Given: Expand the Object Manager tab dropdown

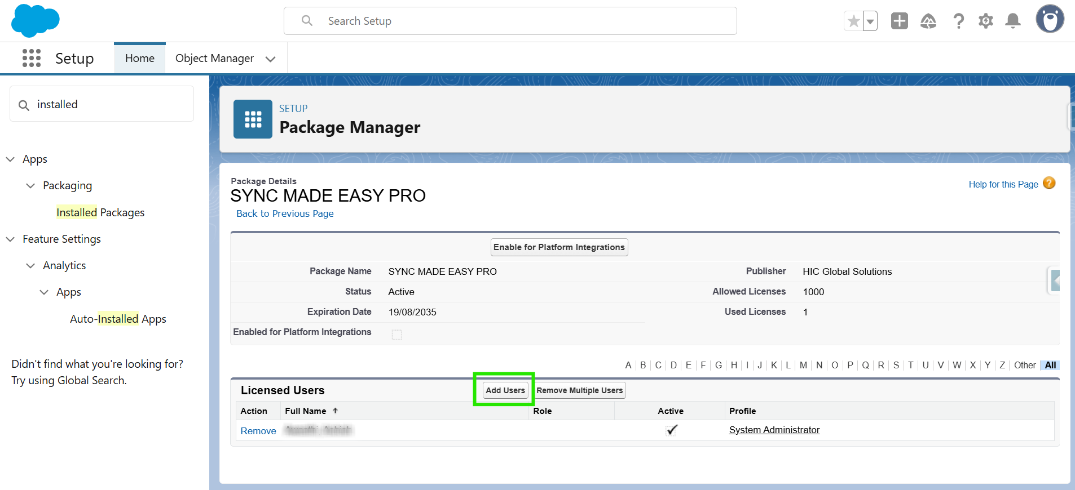Looking at the screenshot, I should tap(270, 59).
